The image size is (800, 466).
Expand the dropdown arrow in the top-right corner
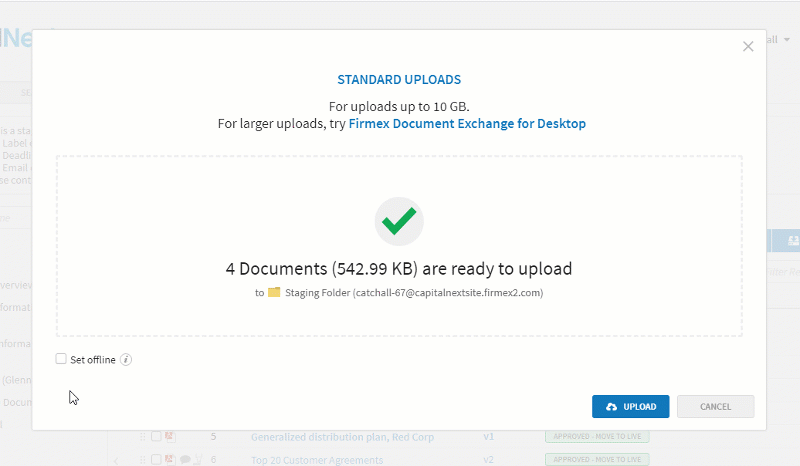pos(787,40)
